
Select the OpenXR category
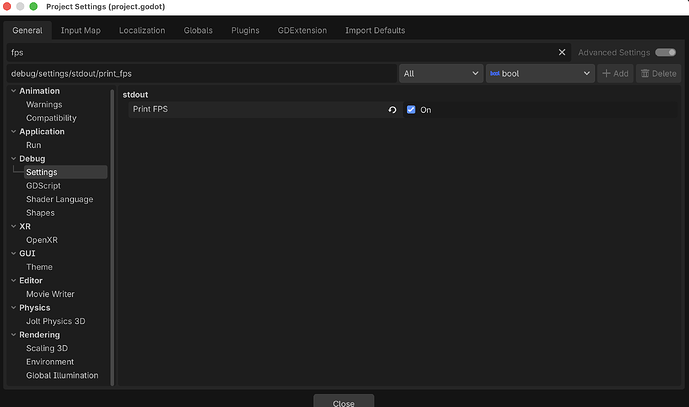(x=42, y=240)
